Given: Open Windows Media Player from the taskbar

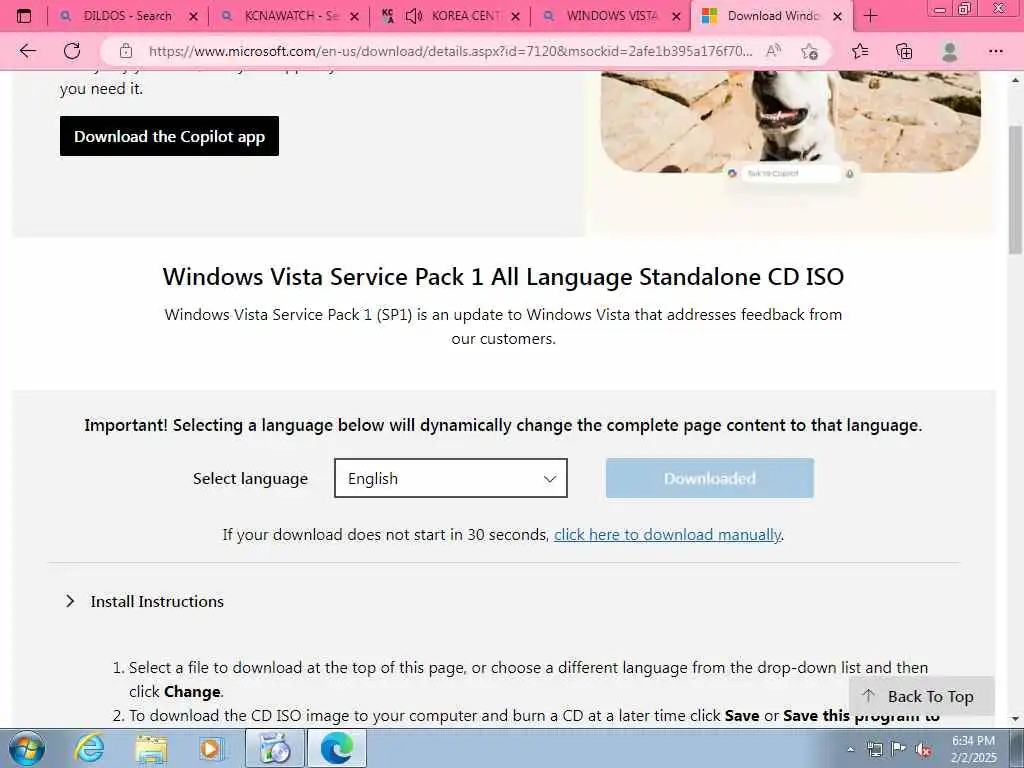Looking at the screenshot, I should pos(211,748).
